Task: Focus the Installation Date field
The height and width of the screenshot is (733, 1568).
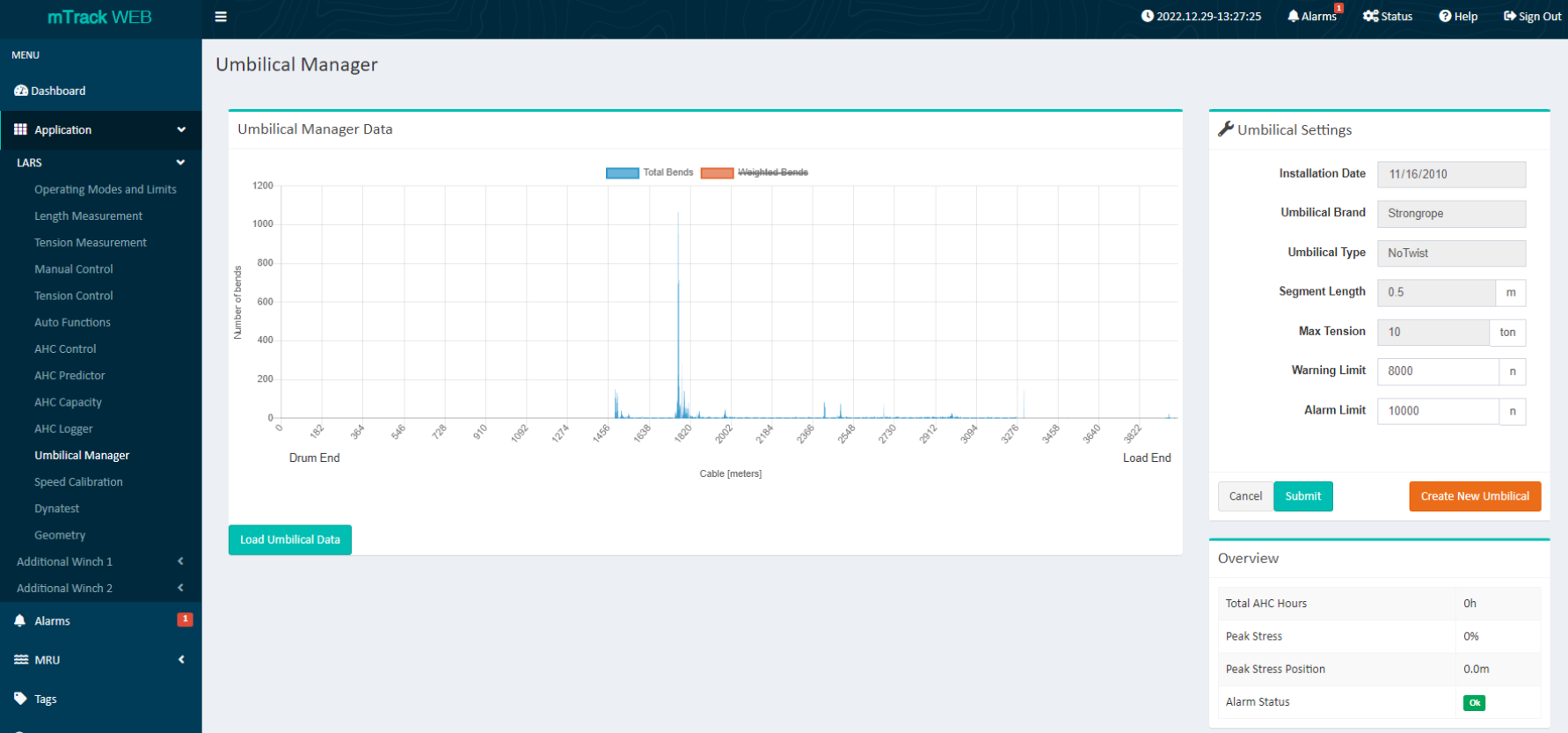Action: coord(1451,174)
